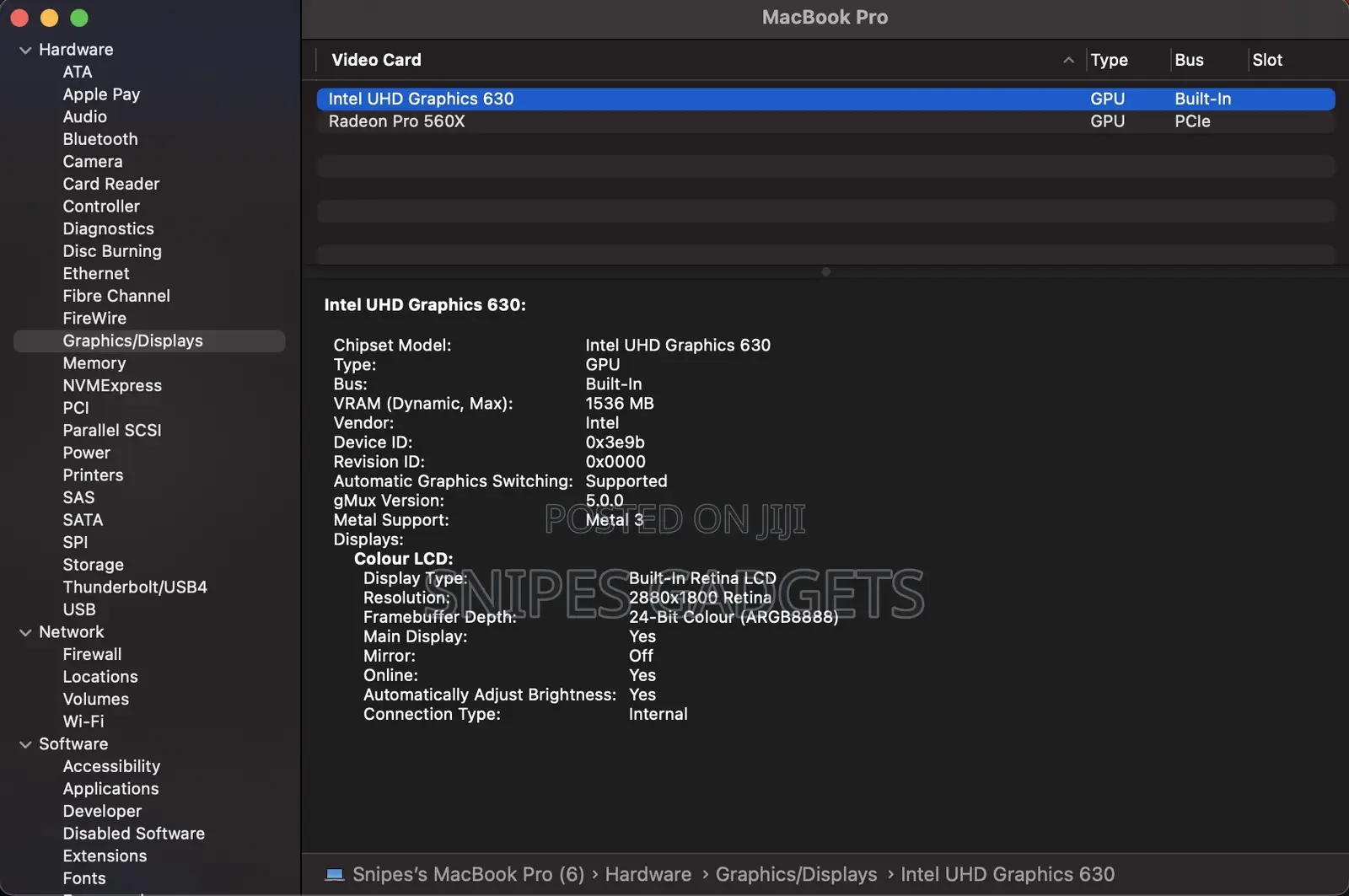The image size is (1349, 896).
Task: Select Audio in the sidebar
Action: pos(85,117)
